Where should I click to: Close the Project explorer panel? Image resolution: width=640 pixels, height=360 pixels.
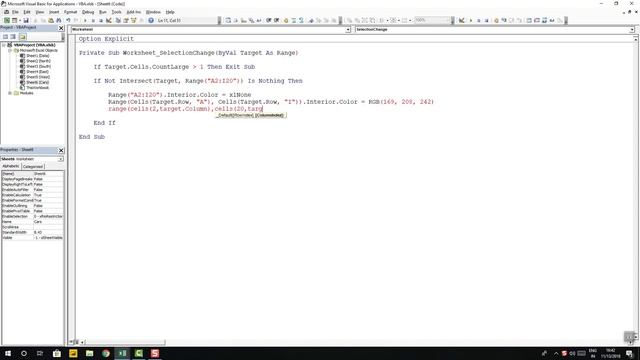point(61,28)
